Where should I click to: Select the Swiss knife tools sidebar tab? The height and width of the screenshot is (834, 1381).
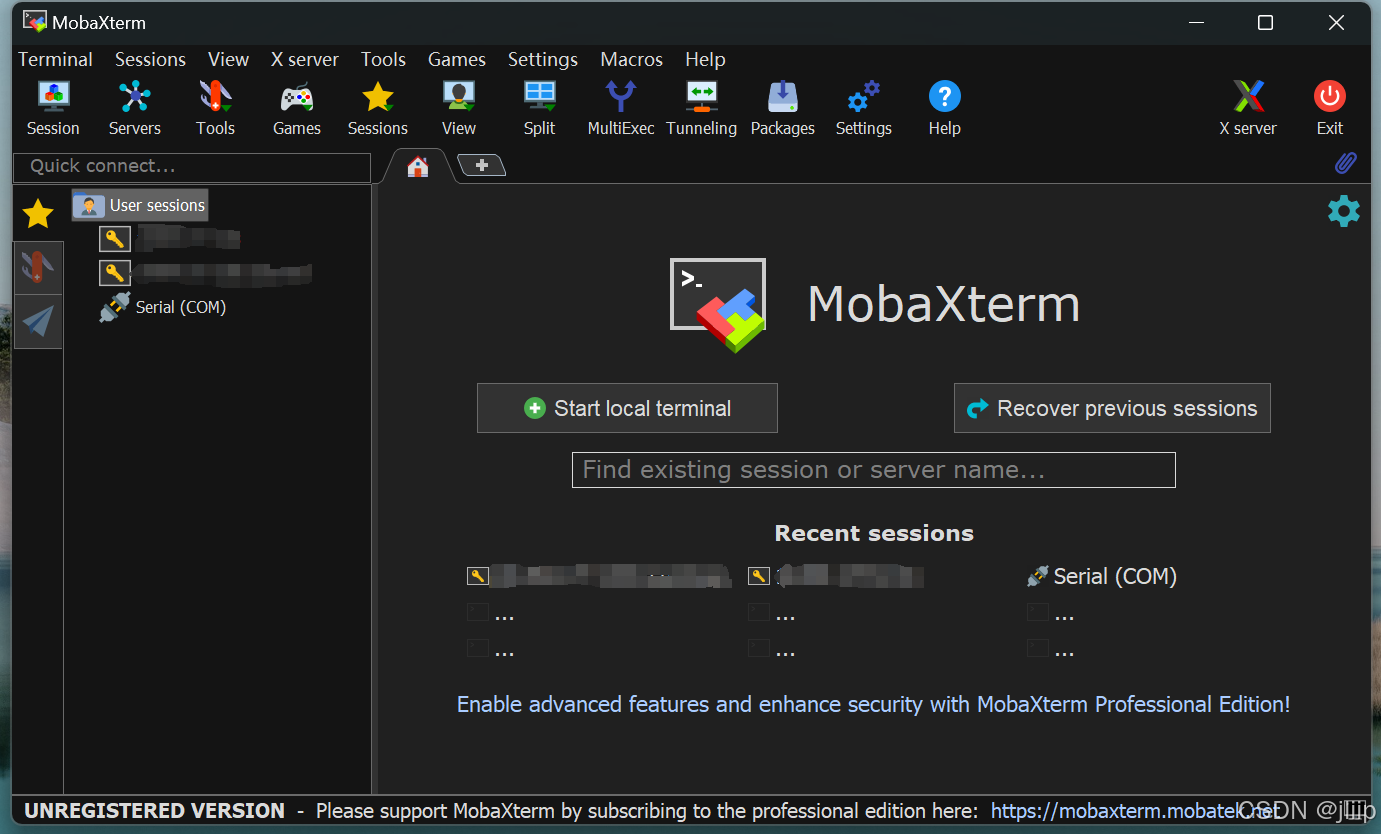pyautogui.click(x=38, y=267)
